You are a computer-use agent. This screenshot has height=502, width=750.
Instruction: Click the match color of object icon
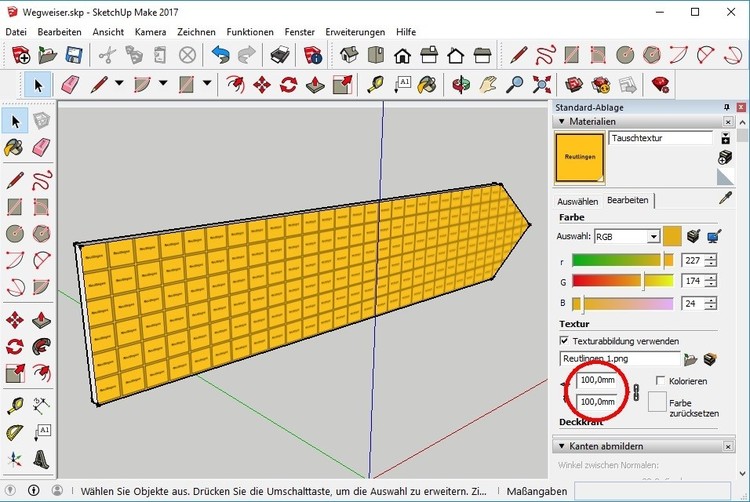[693, 236]
